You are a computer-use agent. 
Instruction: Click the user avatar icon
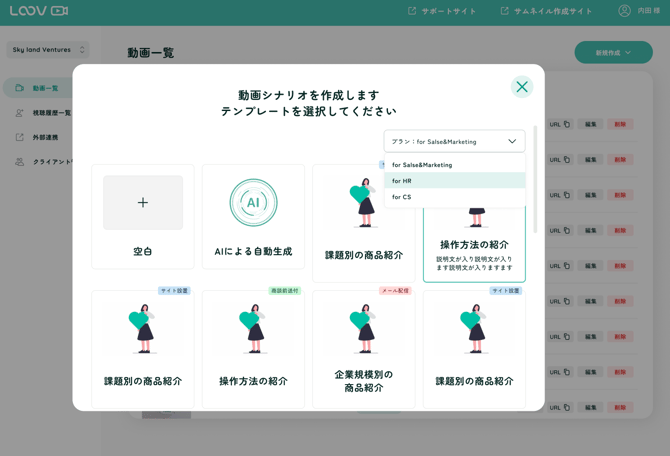point(624,11)
